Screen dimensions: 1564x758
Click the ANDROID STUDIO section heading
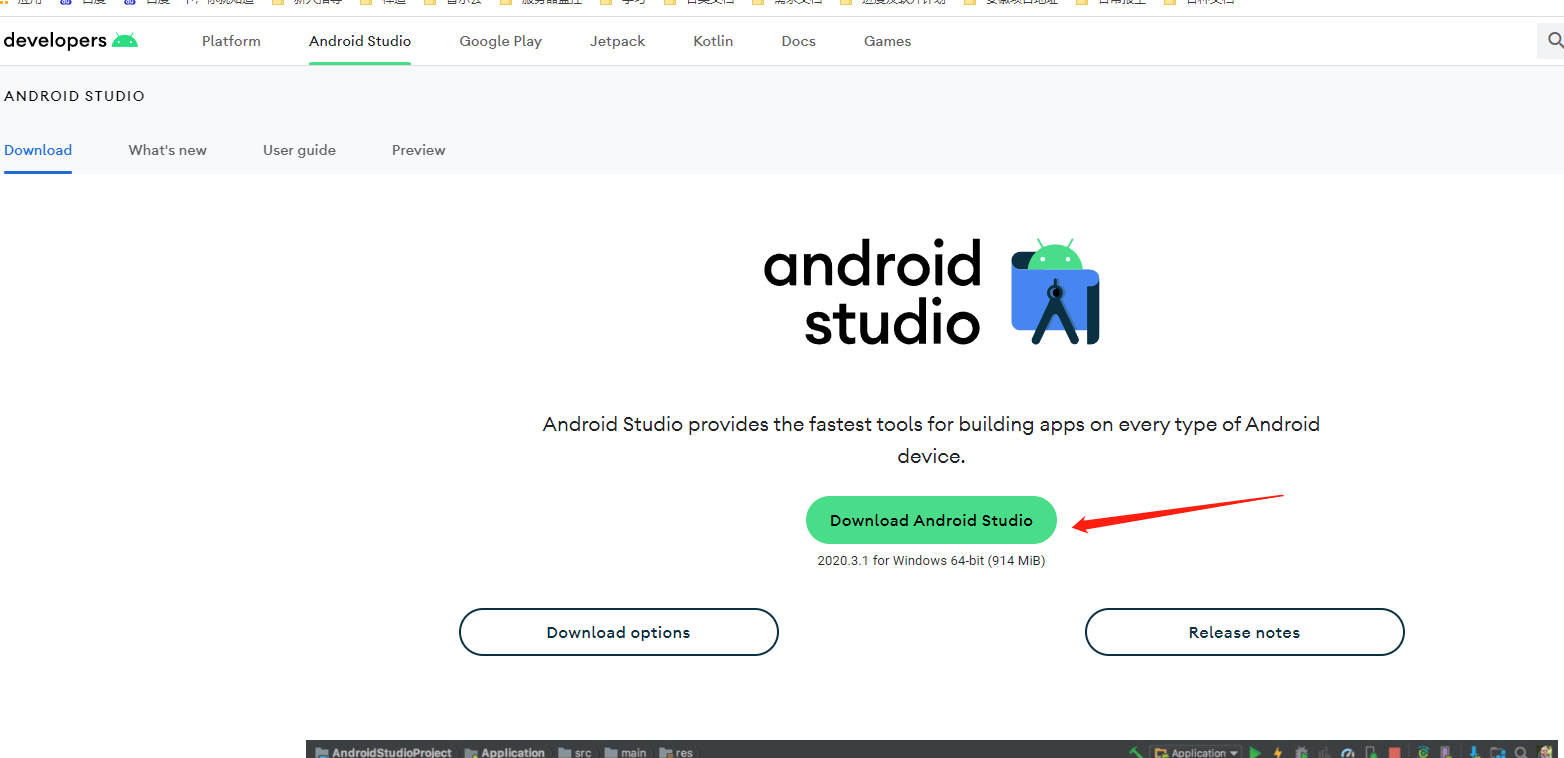[x=74, y=96]
